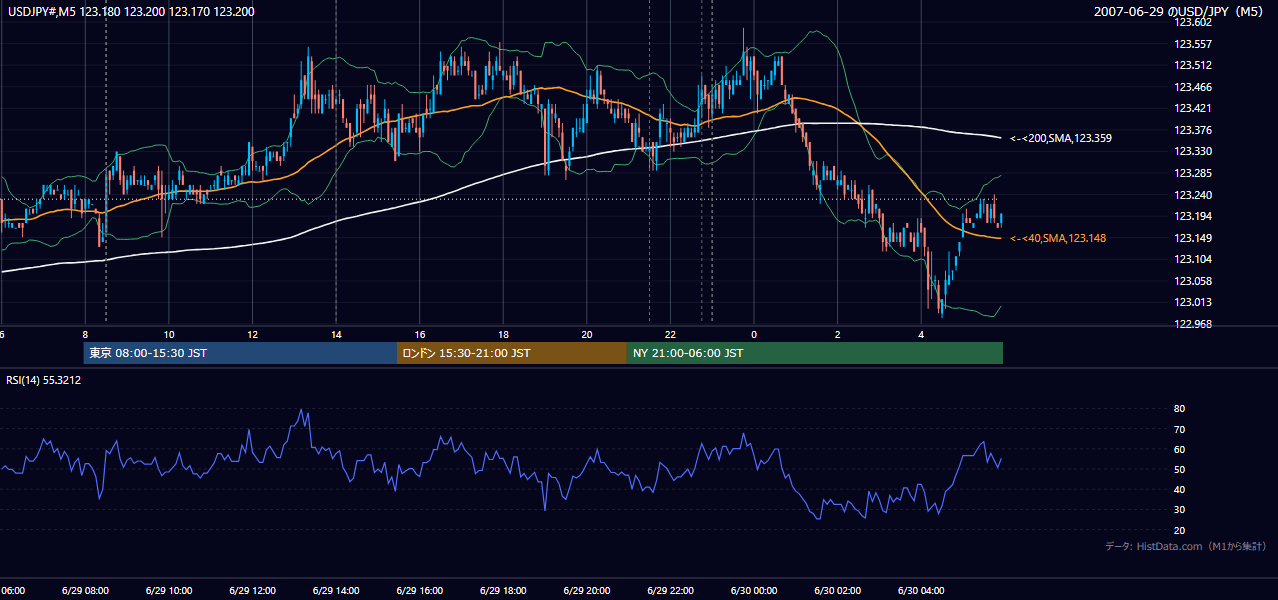
Task: Click price level 123.058 on the axis
Action: [1192, 281]
